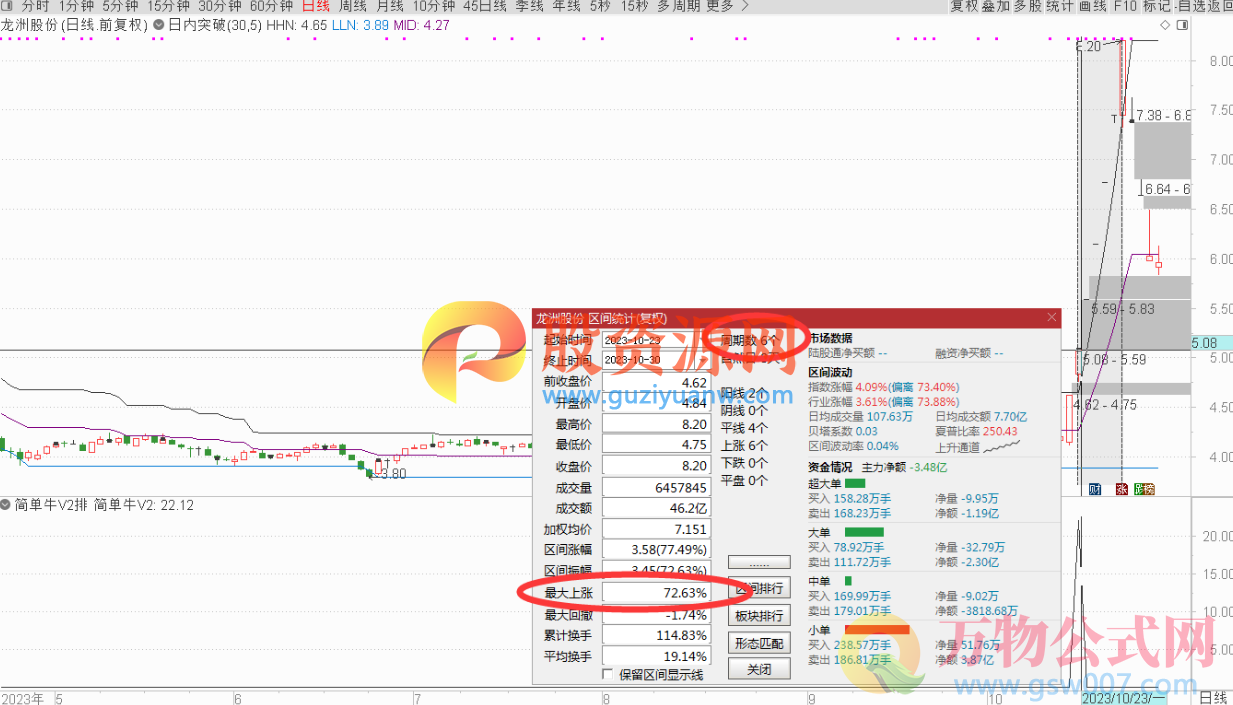Click the 区间排行 button
The height and width of the screenshot is (705, 1233).
759,588
